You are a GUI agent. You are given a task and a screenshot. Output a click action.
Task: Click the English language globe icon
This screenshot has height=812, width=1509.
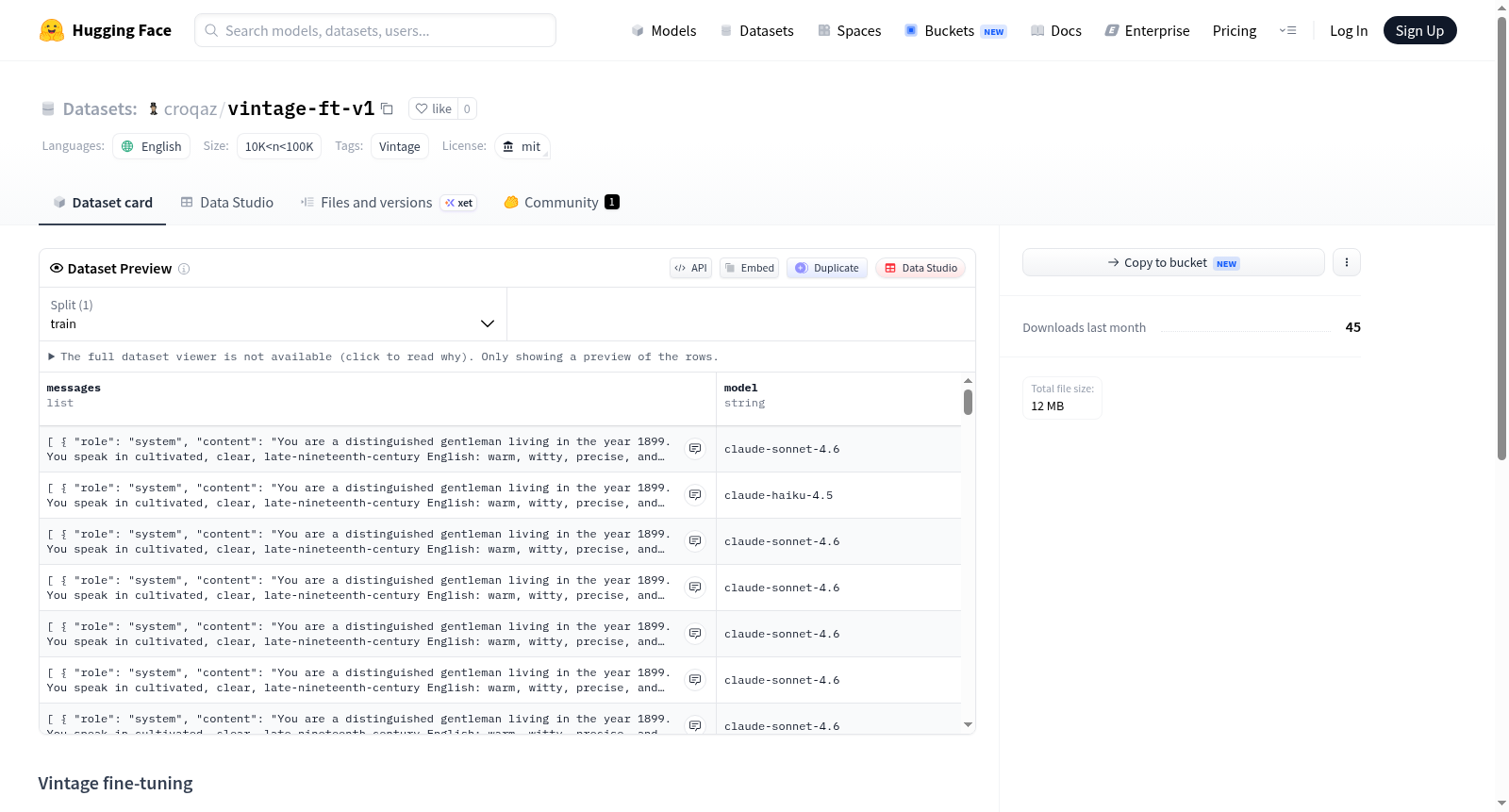tap(127, 146)
